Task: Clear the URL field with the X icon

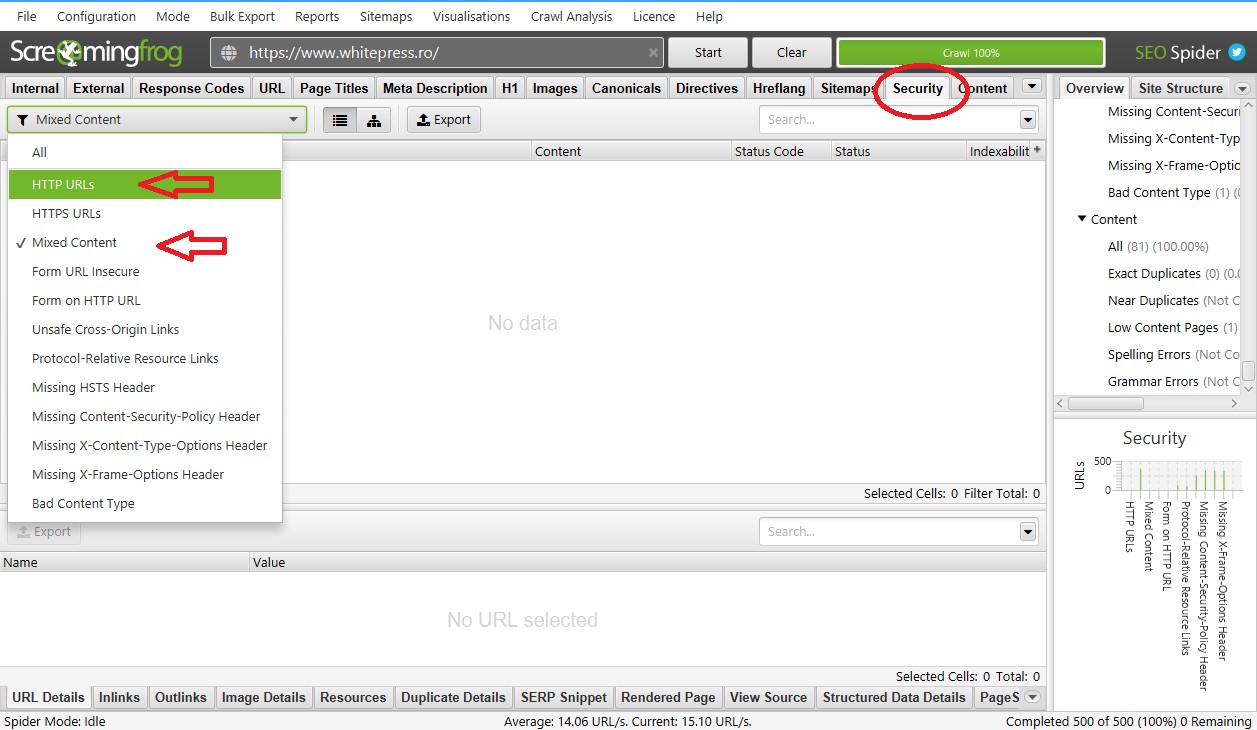Action: (653, 53)
